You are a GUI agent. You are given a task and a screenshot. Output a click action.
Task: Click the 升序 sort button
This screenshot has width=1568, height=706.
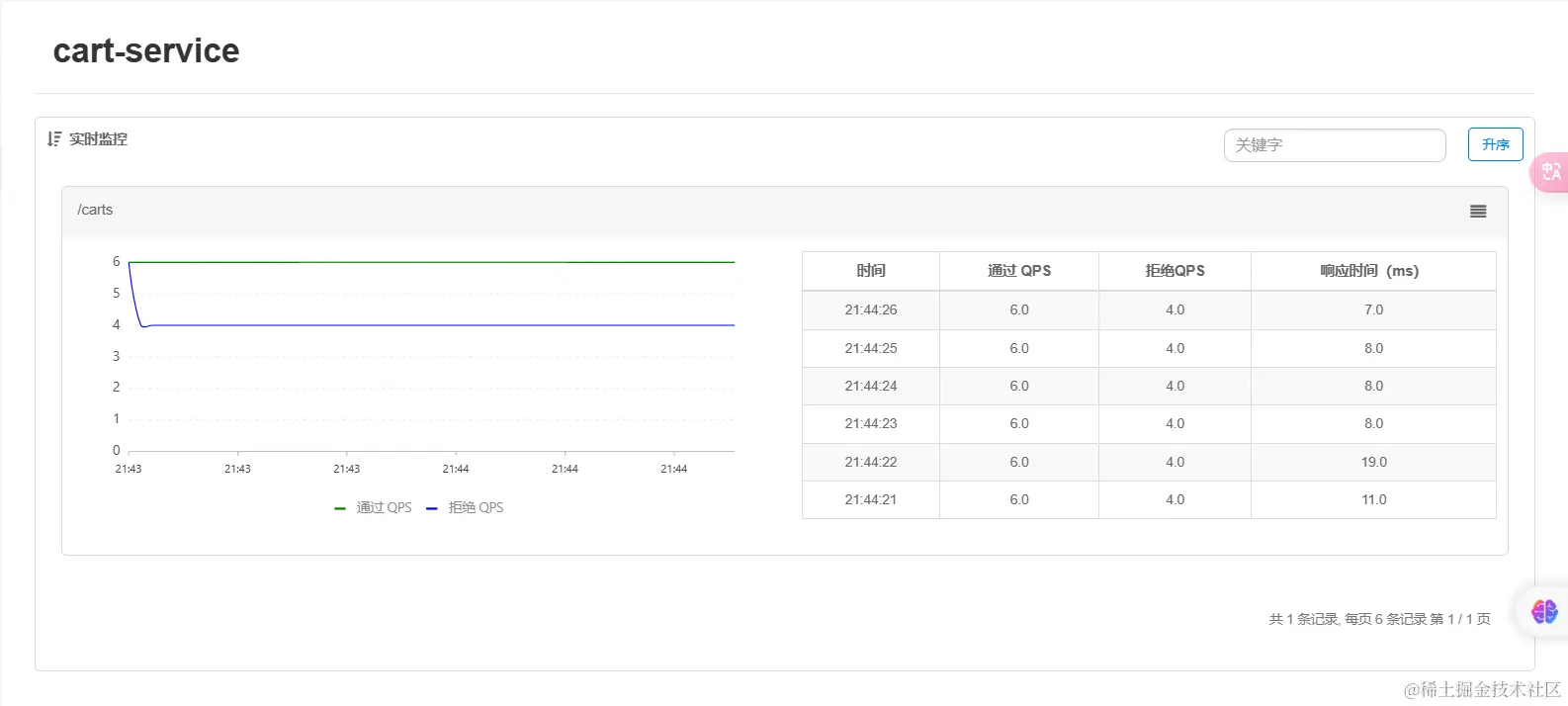(x=1495, y=144)
